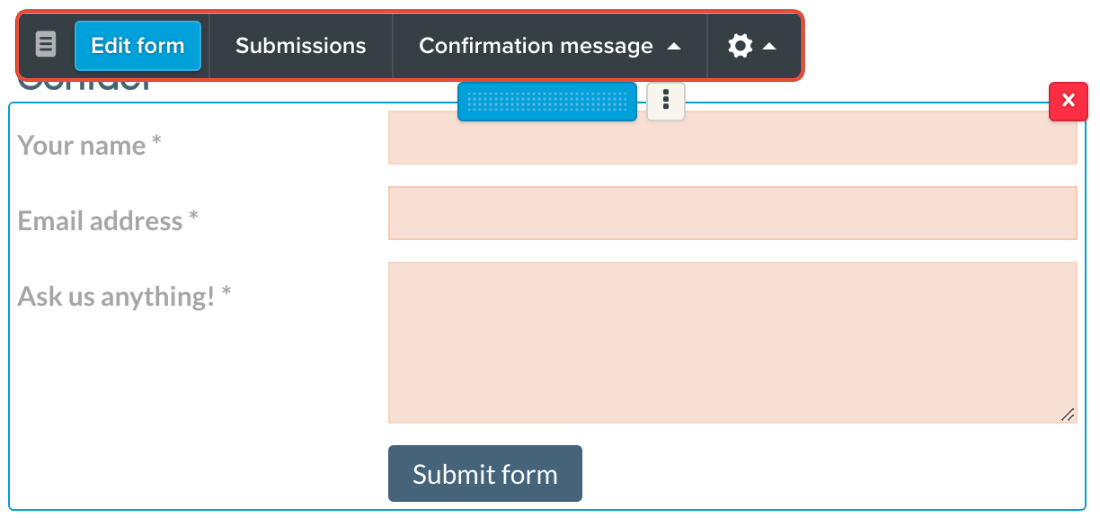The width and height of the screenshot is (1100, 518).
Task: Click the 'Ask us anything!' label text
Action: pos(116,297)
